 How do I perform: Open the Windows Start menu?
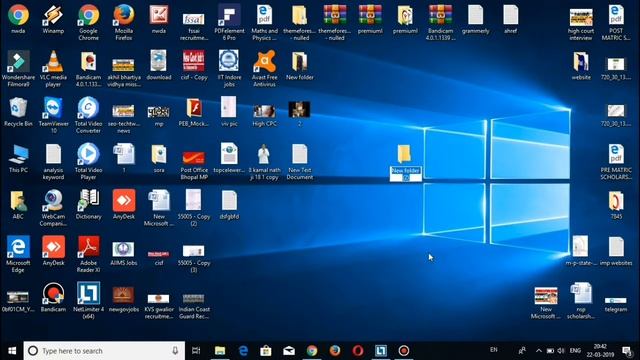[x=12, y=351]
